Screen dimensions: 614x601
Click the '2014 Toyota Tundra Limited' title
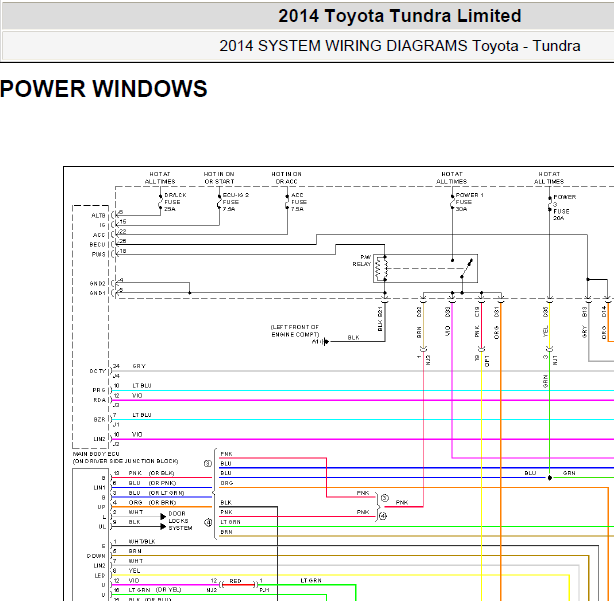399,16
